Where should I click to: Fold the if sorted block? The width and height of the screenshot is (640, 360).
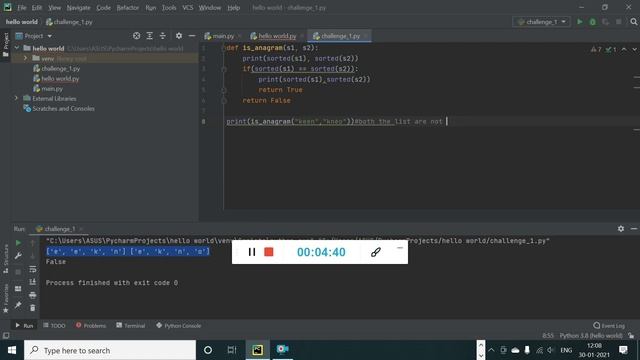[224, 69]
